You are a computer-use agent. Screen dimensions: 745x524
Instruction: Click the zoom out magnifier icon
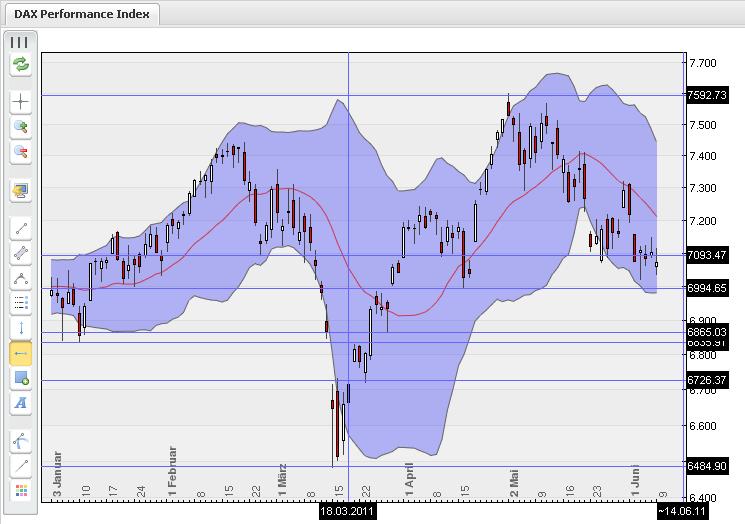coord(20,152)
